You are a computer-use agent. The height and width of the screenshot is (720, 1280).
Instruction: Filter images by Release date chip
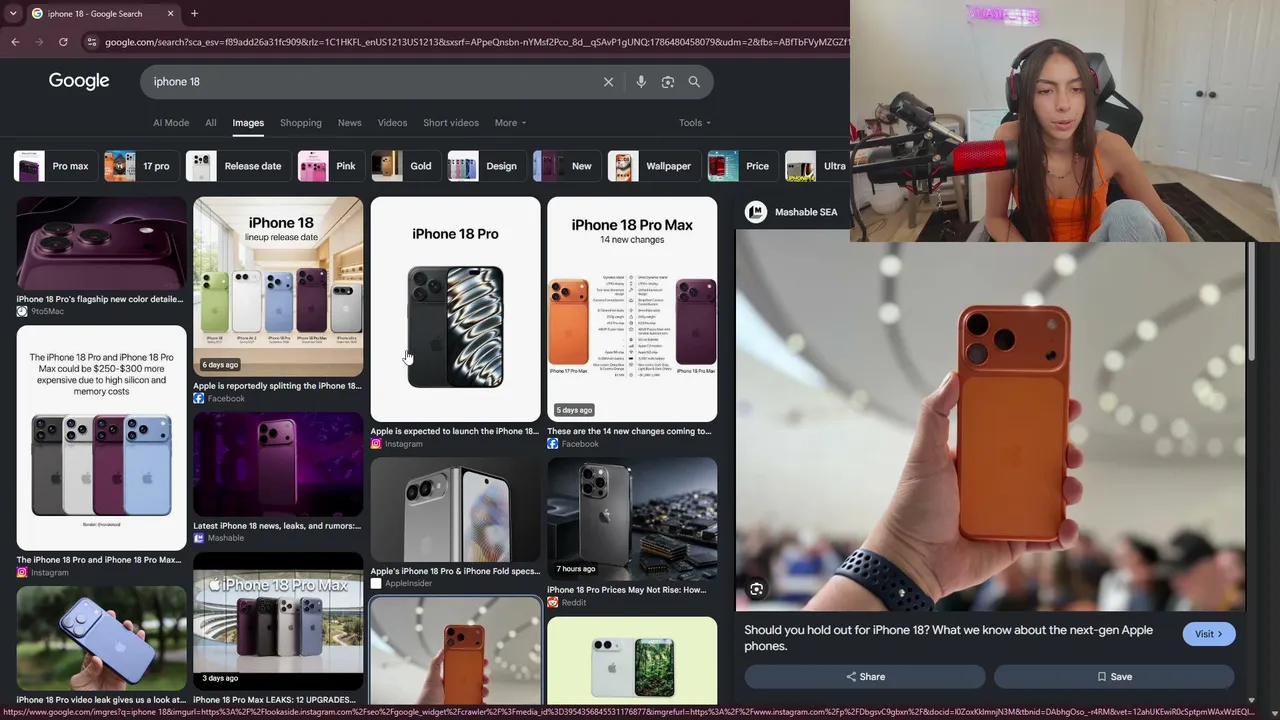click(x=238, y=166)
